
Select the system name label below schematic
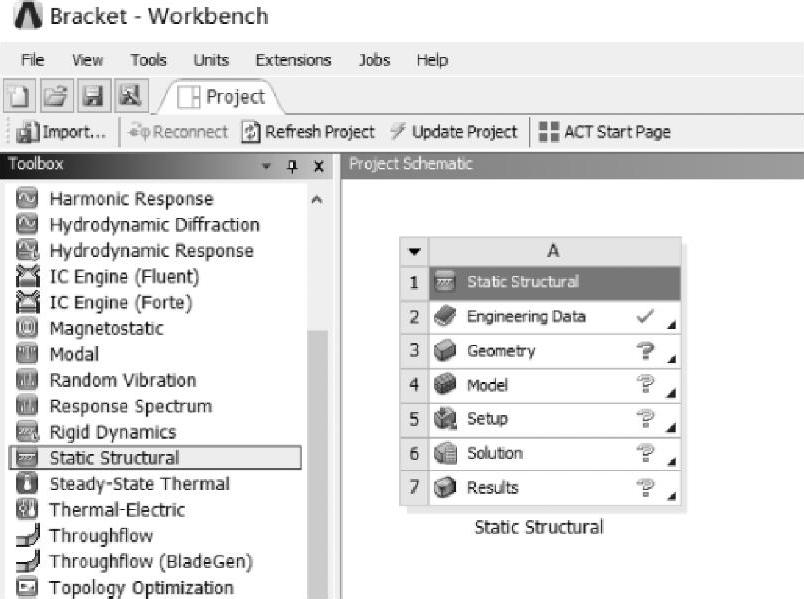(539, 527)
